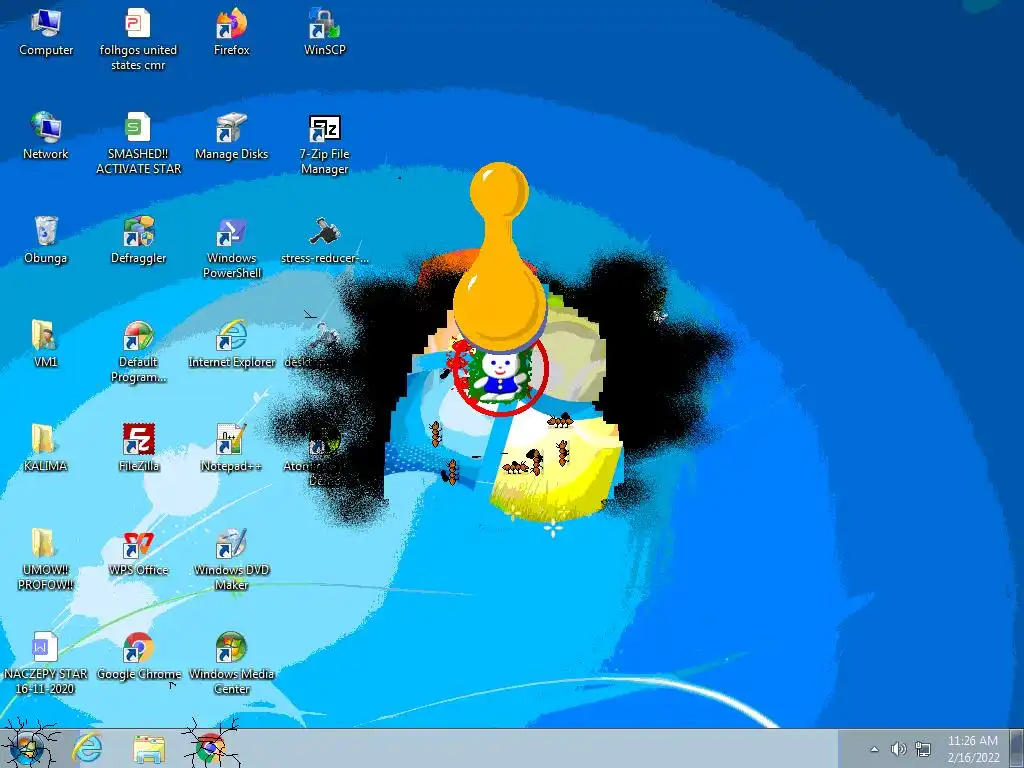Open the Windows PowerShell shortcut
1024x768 pixels.
coord(231,247)
